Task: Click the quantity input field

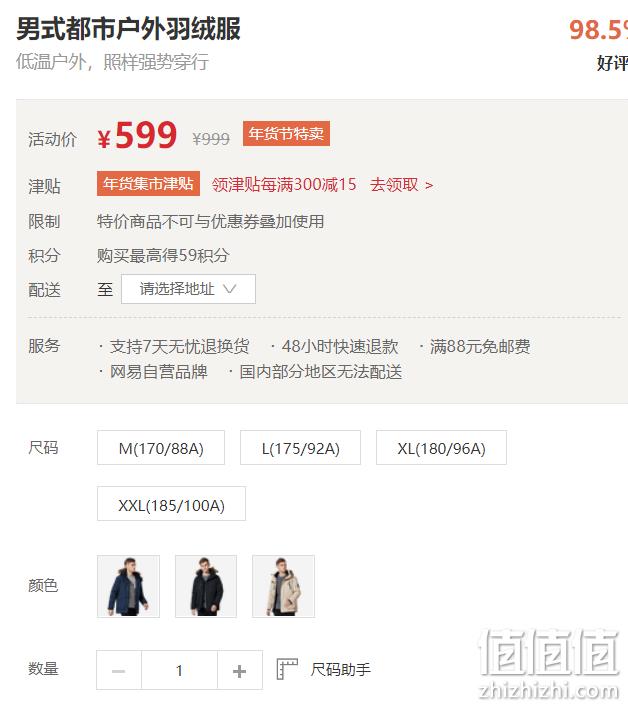Action: pyautogui.click(x=179, y=671)
